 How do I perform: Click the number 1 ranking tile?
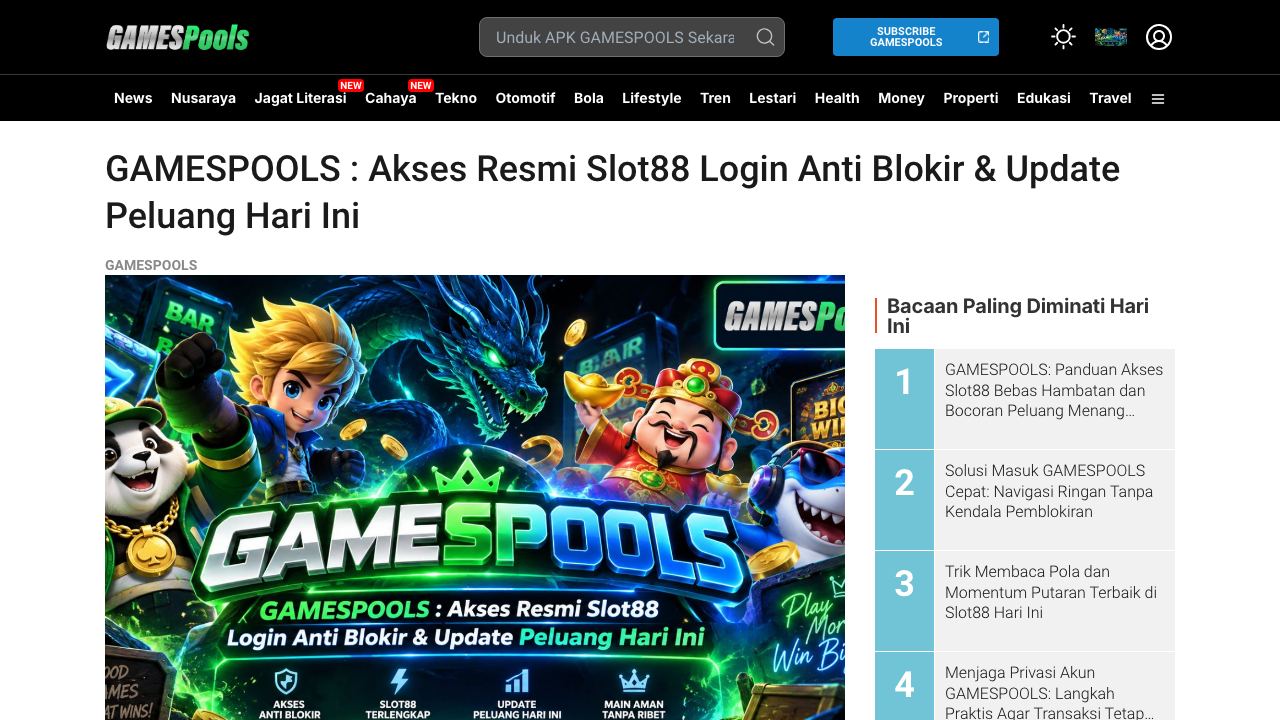coord(904,398)
